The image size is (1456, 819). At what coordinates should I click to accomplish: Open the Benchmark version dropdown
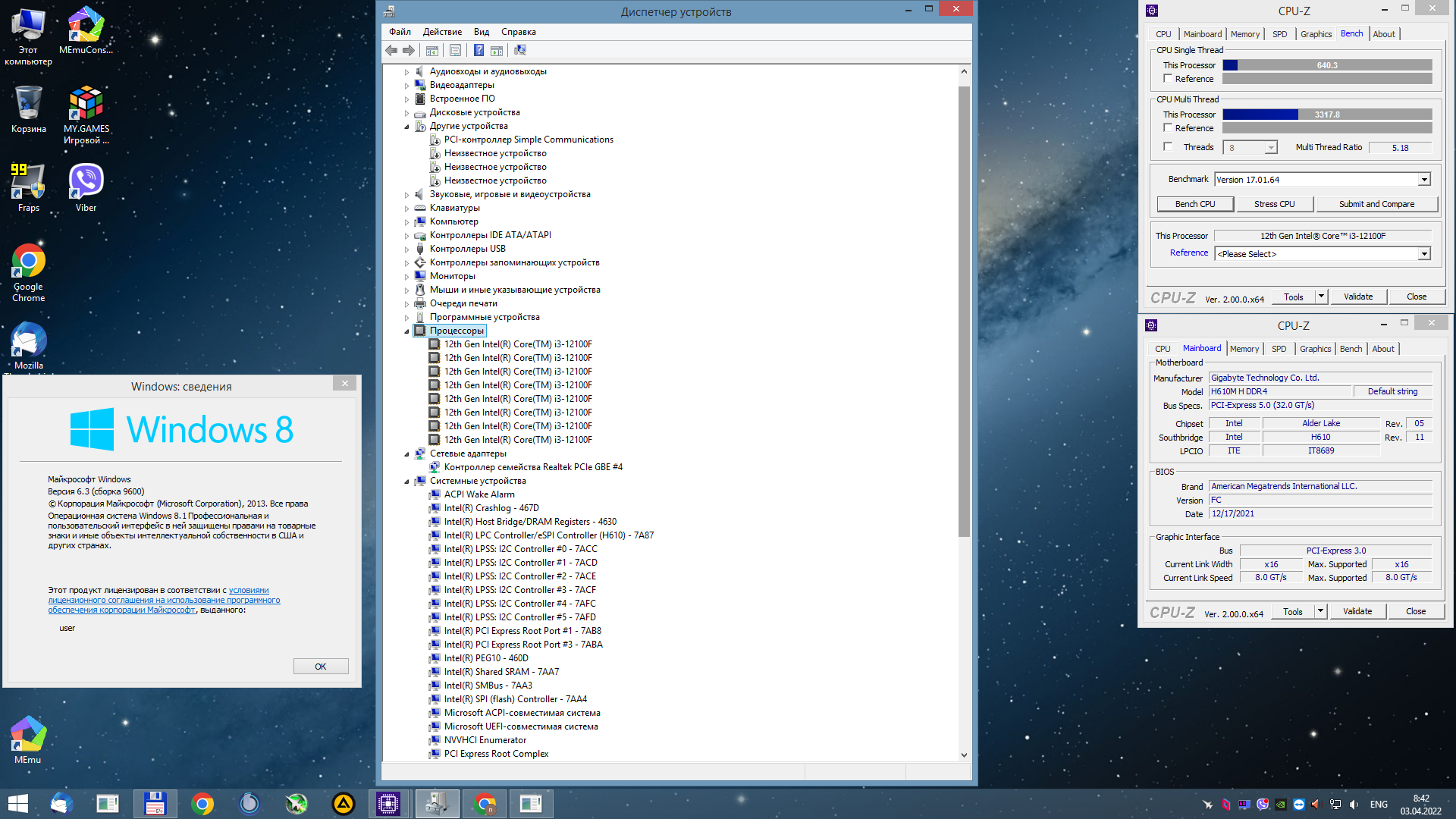(1424, 180)
